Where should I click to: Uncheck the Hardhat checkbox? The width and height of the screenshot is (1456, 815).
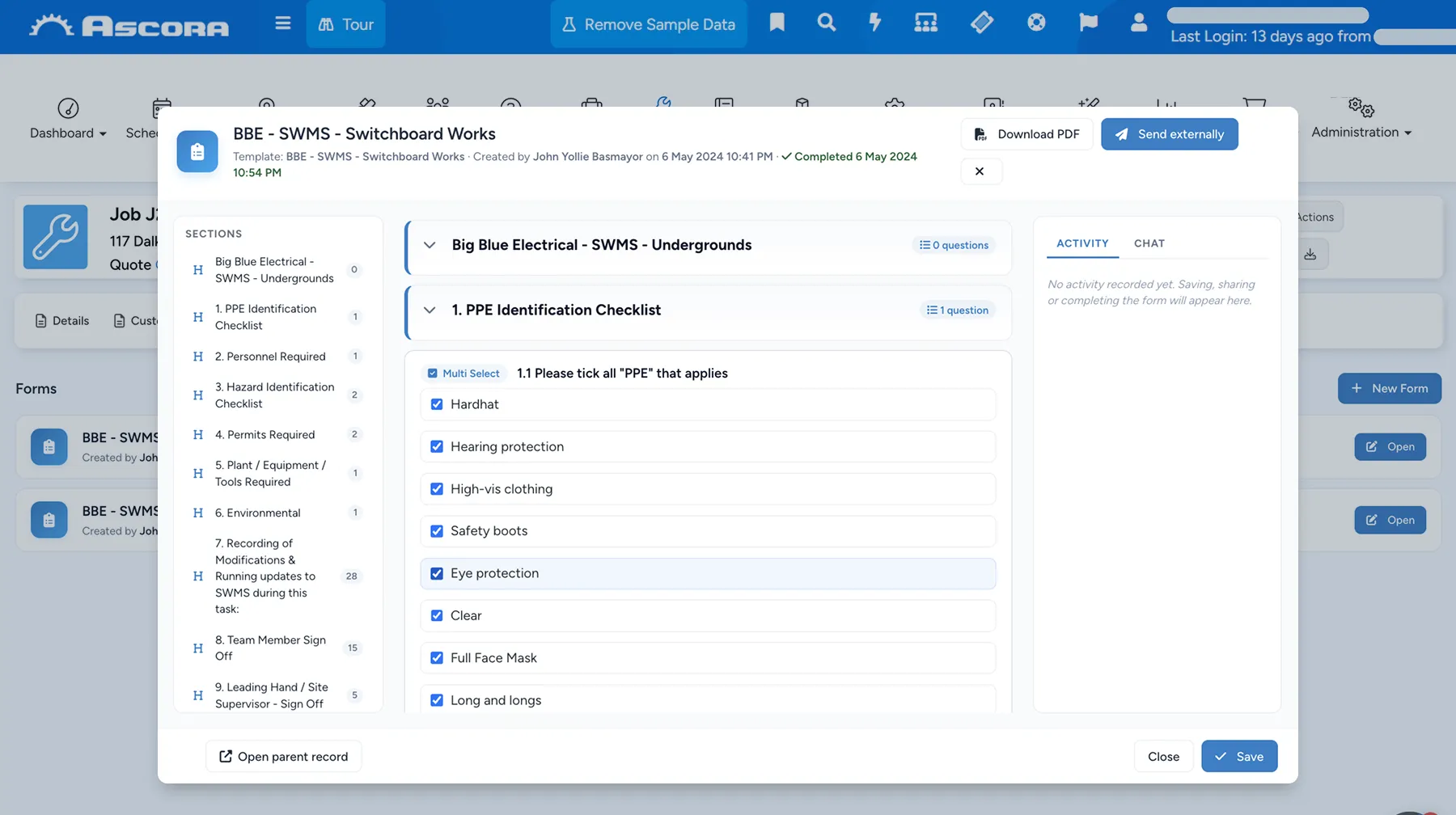pyautogui.click(x=437, y=404)
